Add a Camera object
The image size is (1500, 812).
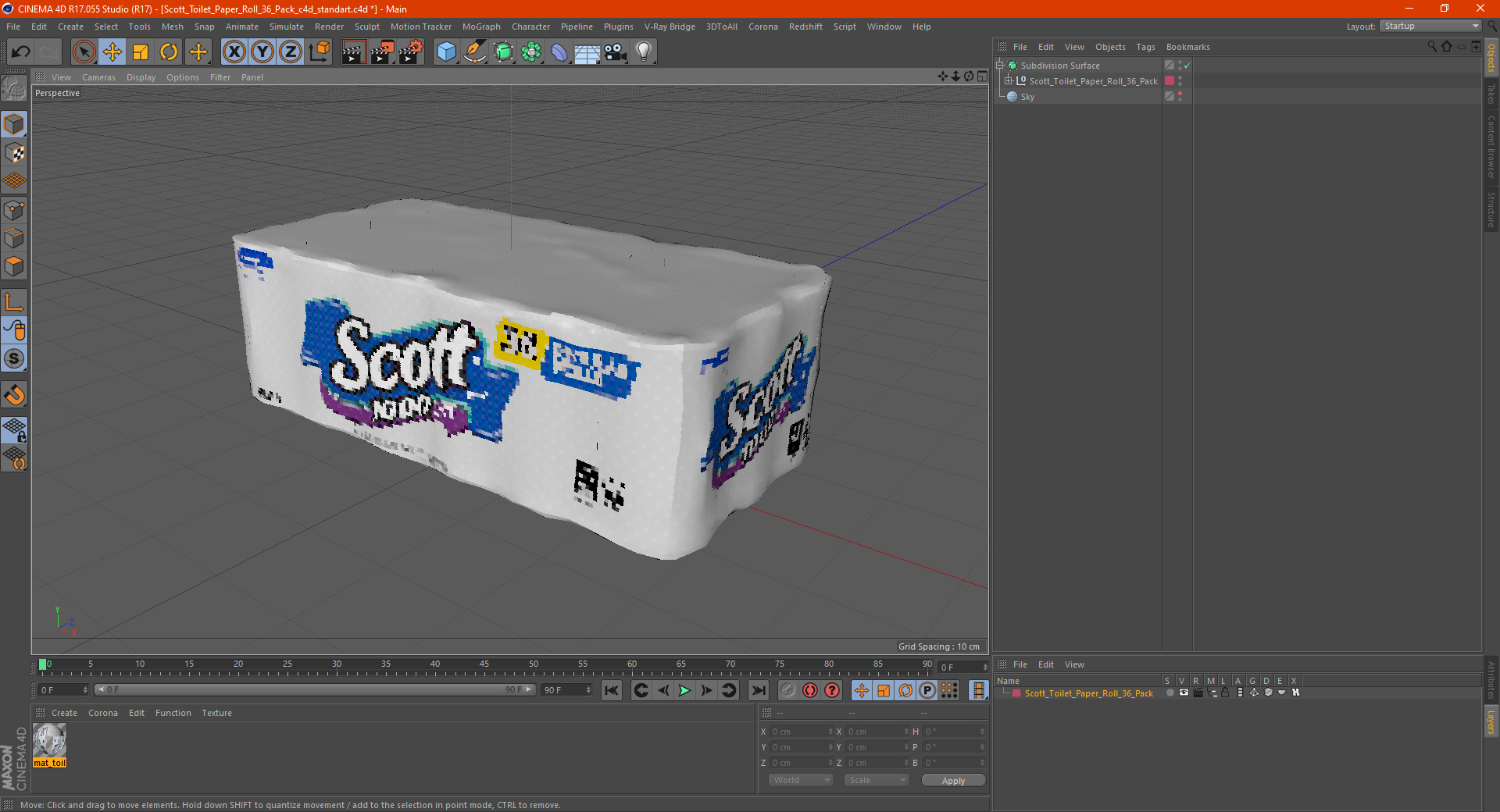pos(616,52)
